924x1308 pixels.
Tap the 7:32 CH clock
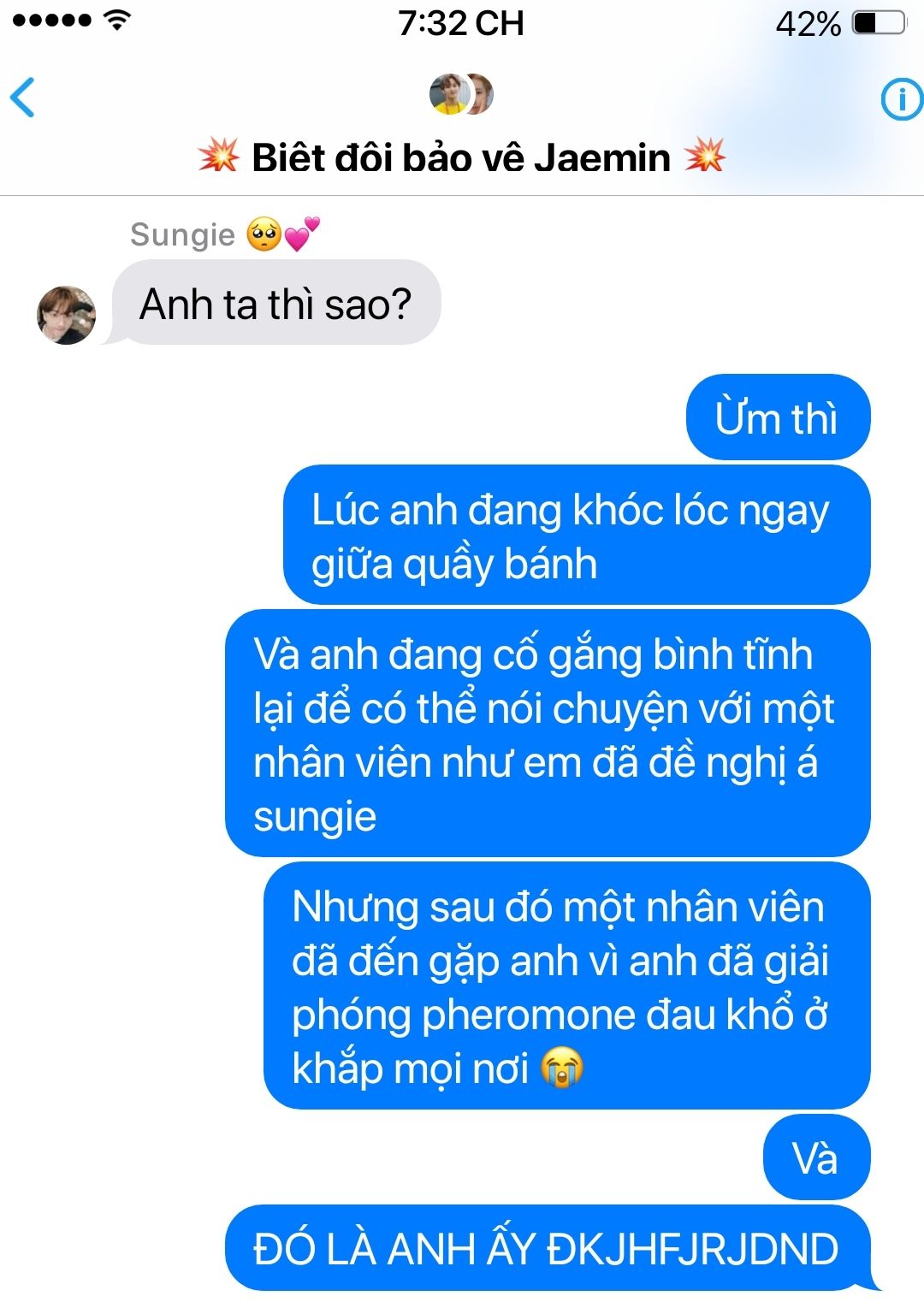pos(461,23)
